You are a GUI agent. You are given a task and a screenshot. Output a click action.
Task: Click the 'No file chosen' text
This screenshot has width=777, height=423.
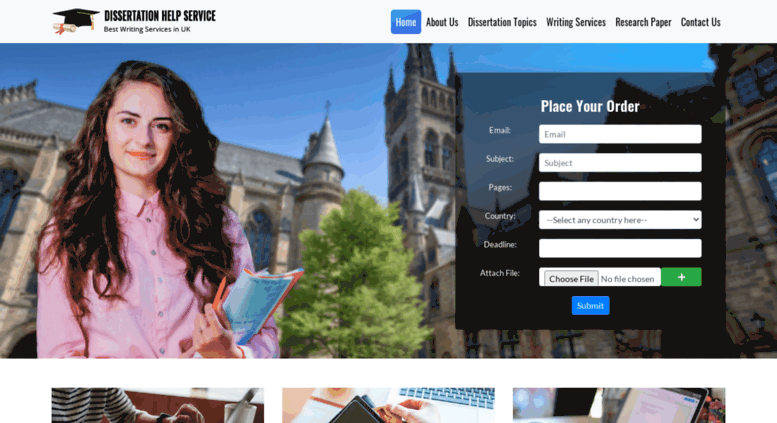(x=627, y=279)
